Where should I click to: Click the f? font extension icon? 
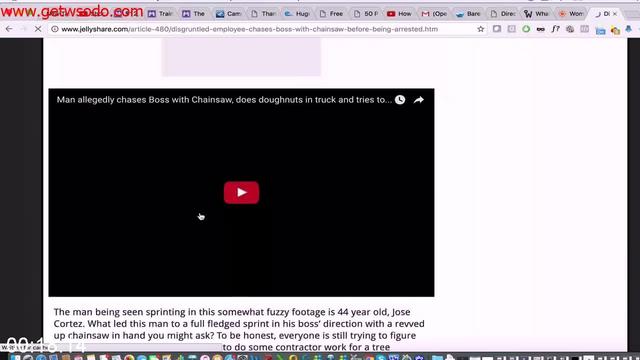(x=555, y=29)
